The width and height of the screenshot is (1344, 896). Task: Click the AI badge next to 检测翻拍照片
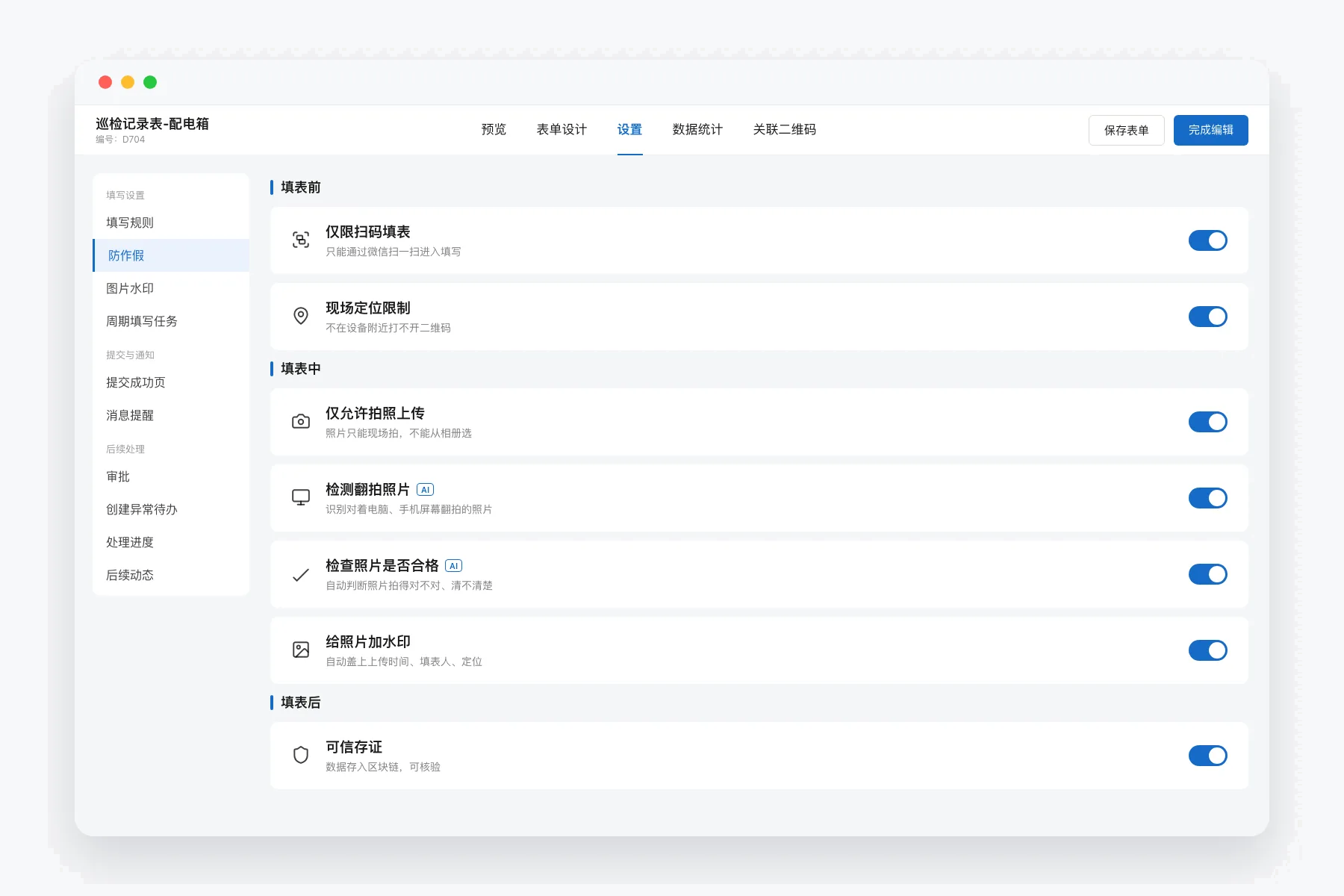point(426,490)
